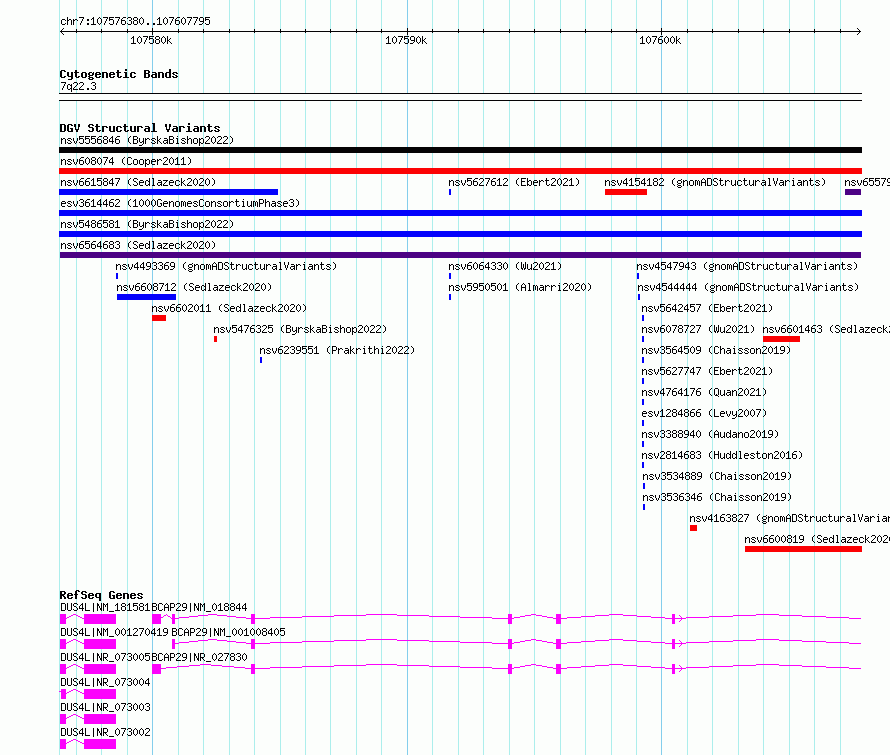Click the blue bar beneath nsv5486581
The image size is (890, 755).
[x=460, y=234]
